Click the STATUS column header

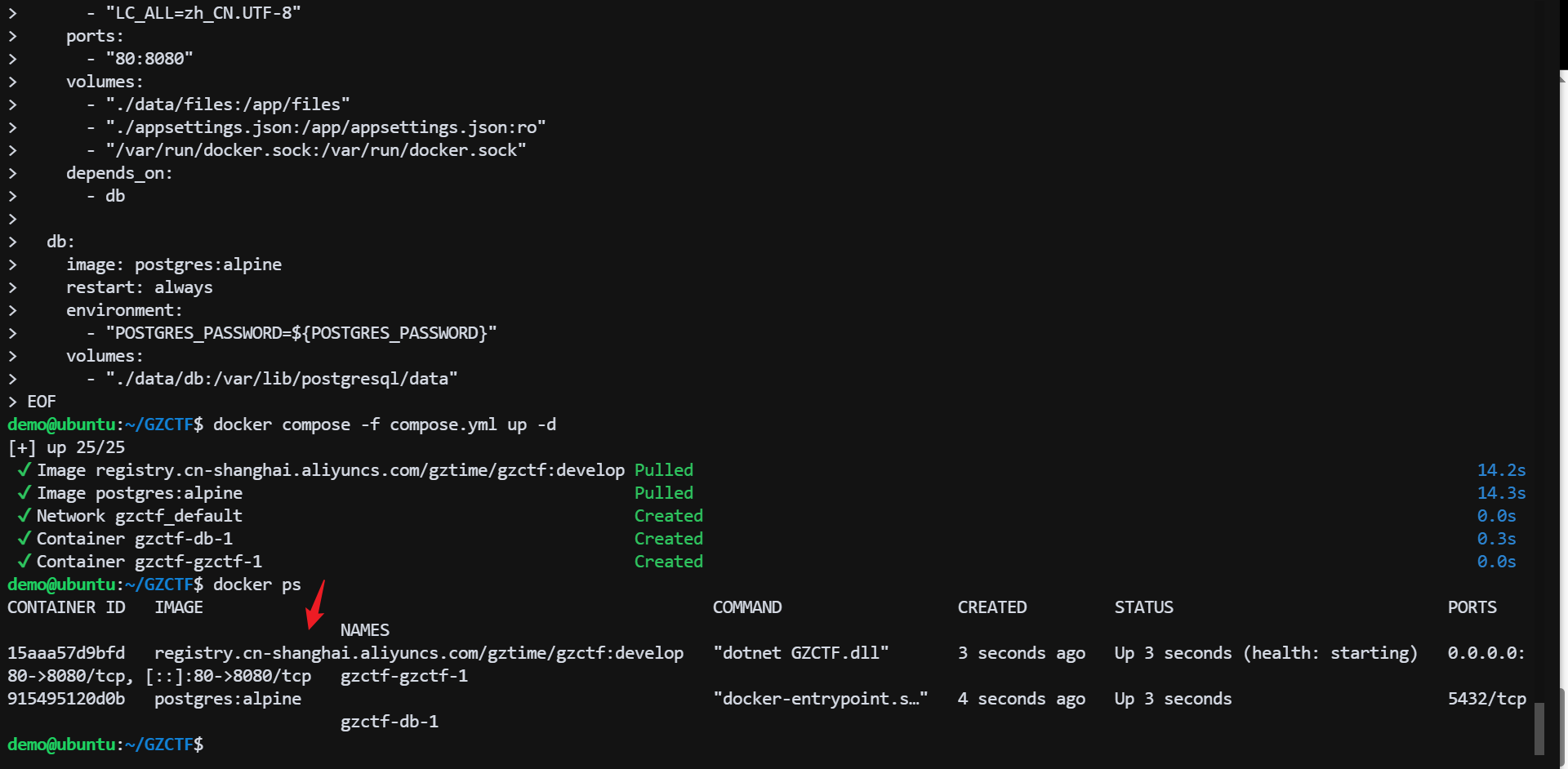1143,607
